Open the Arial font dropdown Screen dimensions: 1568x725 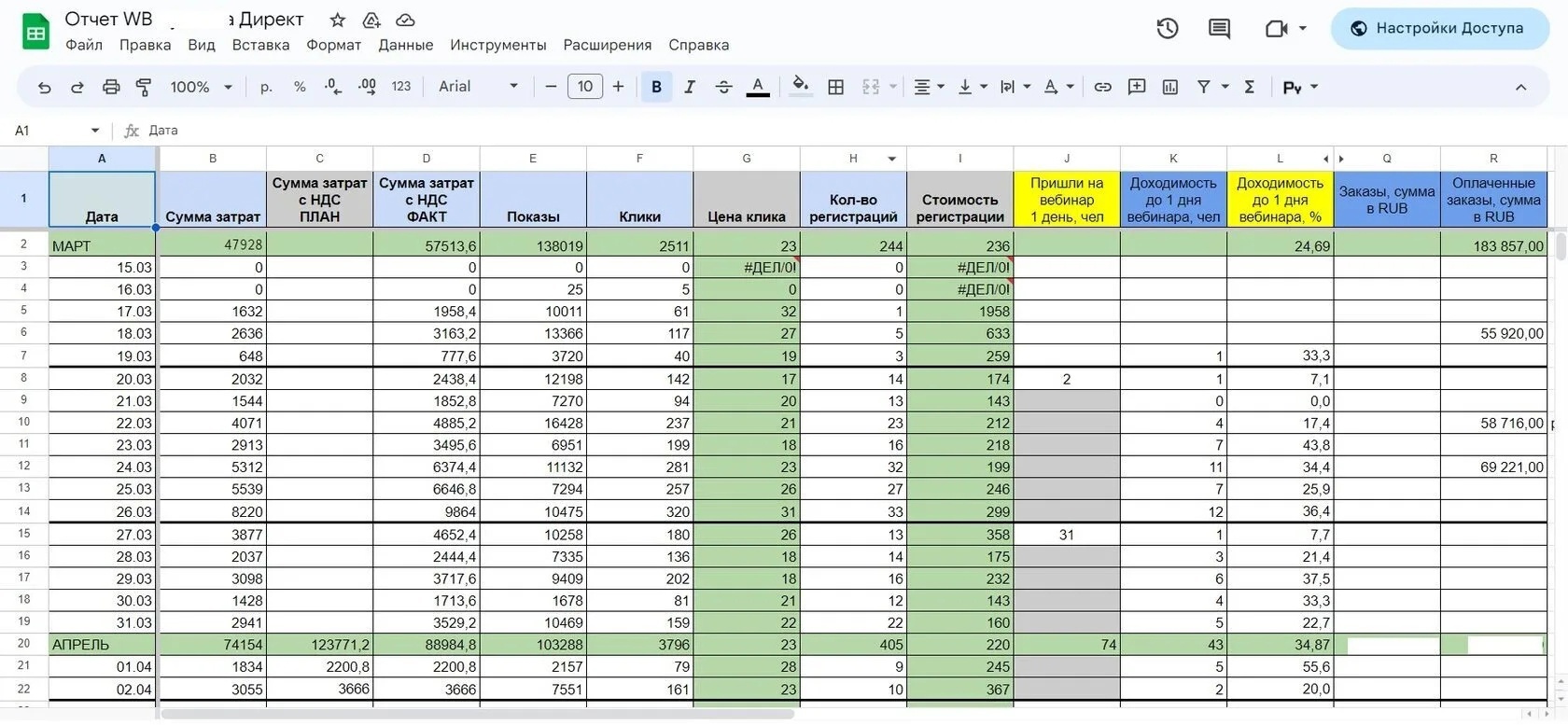click(x=478, y=87)
